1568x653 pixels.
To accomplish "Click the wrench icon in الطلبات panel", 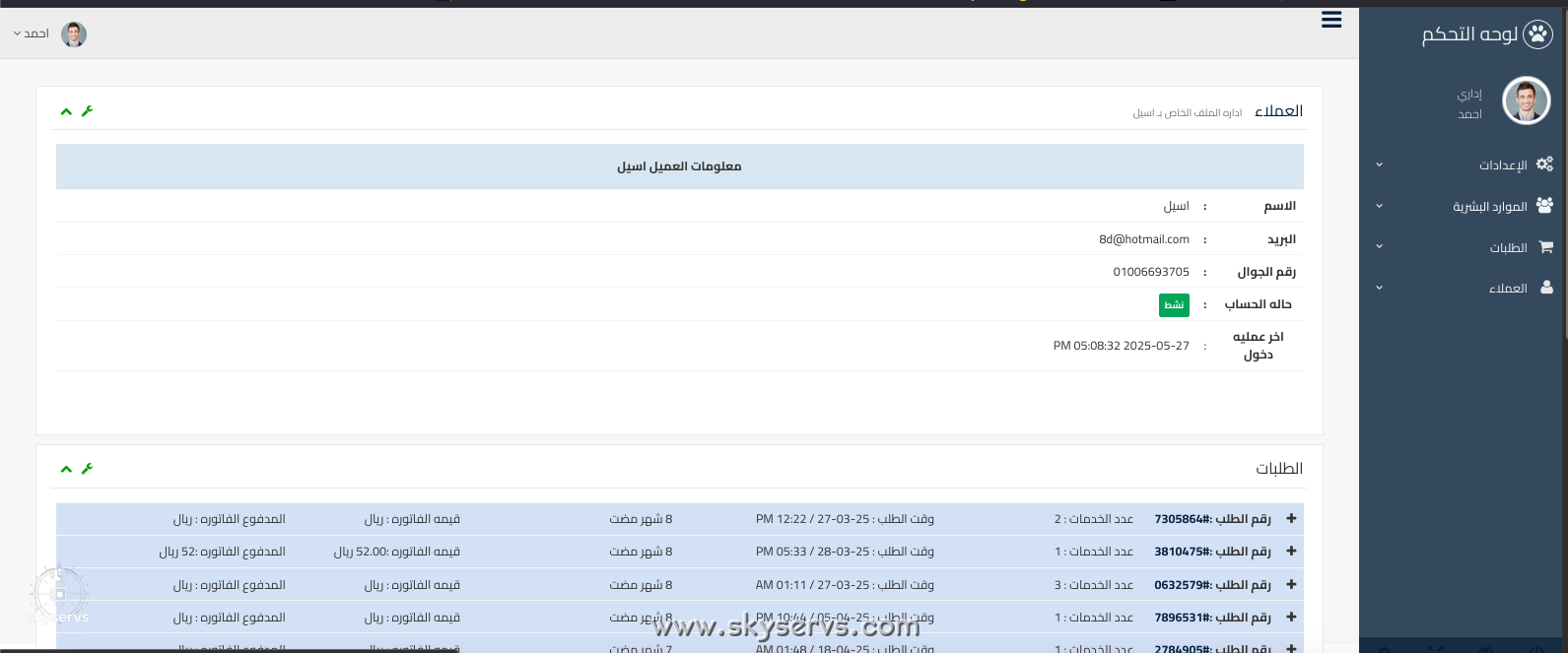I will 87,469.
